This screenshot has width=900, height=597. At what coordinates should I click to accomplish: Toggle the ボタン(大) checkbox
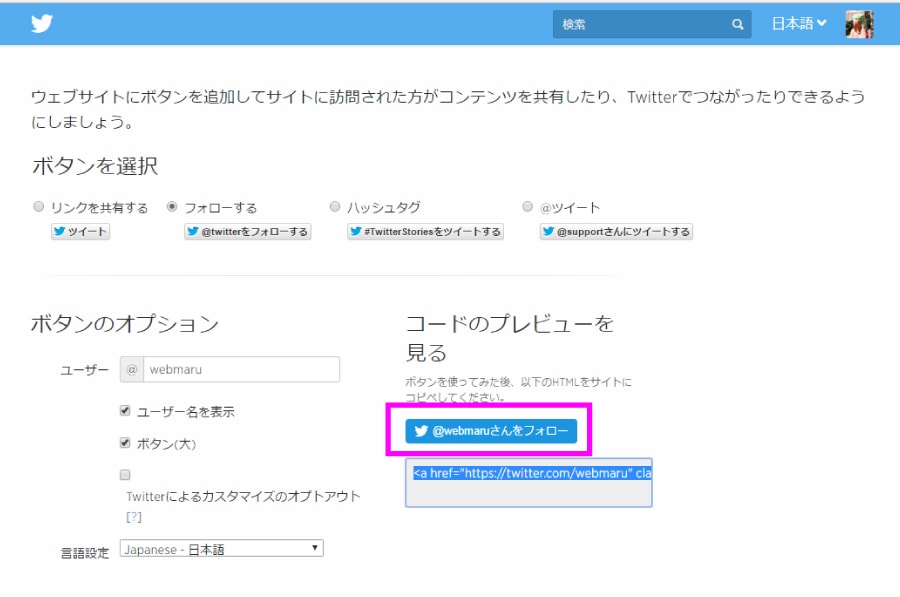[125, 443]
